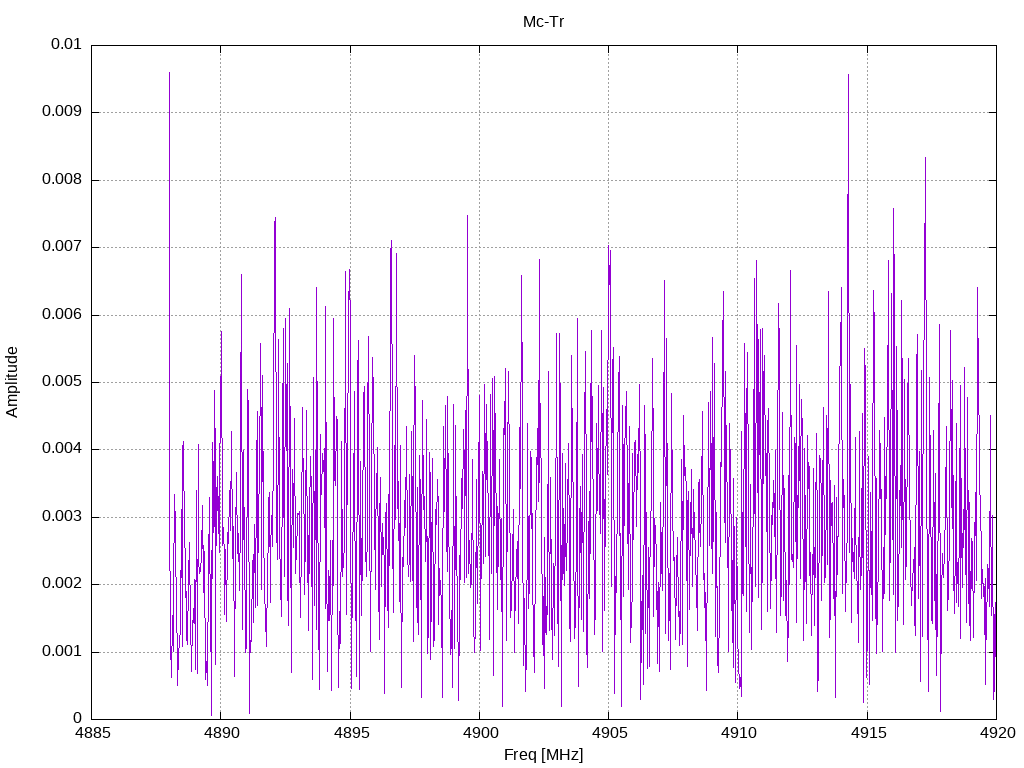
Task: Click the x-axis tick label 4895
Action: pos(351,733)
